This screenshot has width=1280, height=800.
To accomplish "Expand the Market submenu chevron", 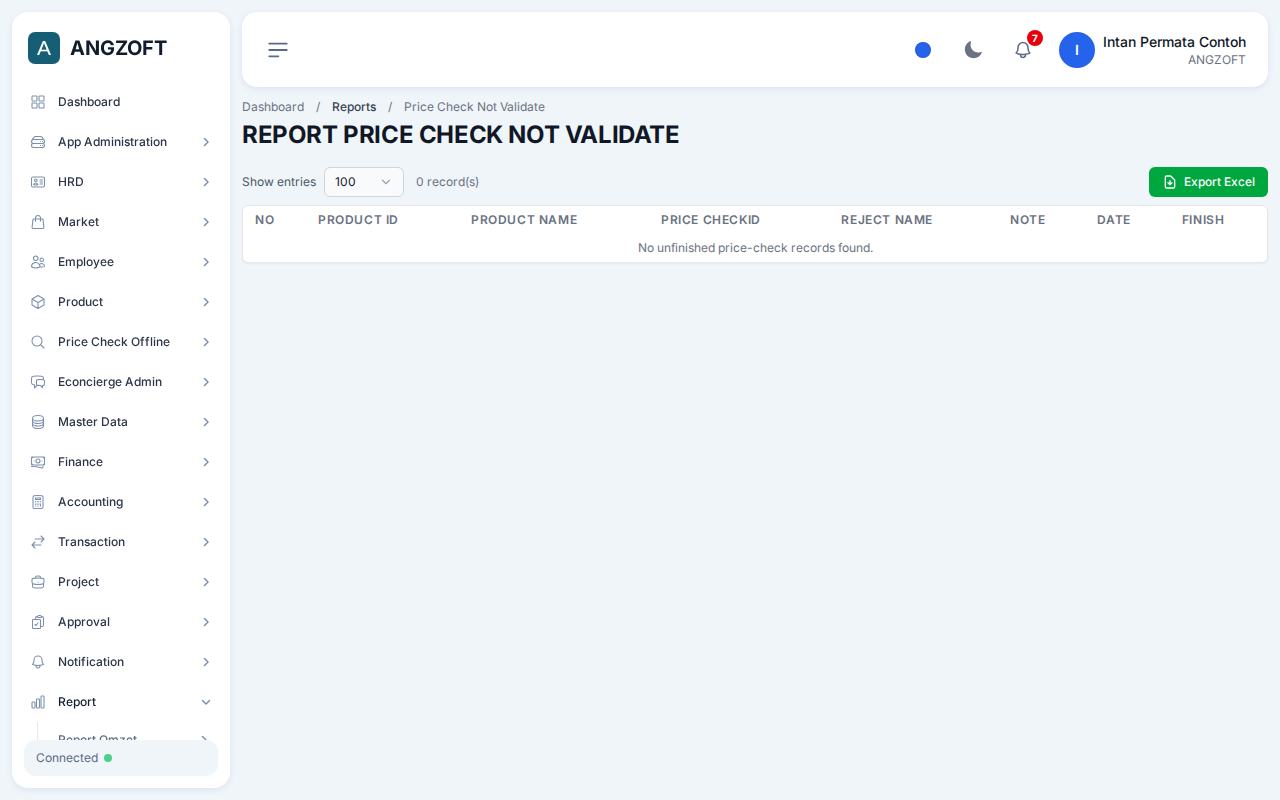I will point(206,222).
